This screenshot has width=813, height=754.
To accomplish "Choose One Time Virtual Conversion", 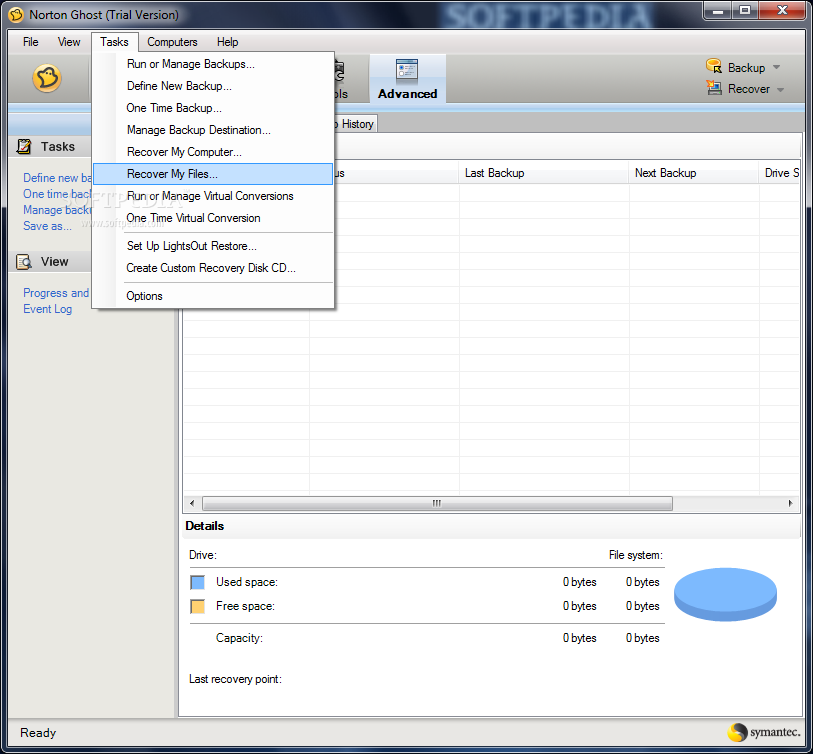I will [213, 218].
